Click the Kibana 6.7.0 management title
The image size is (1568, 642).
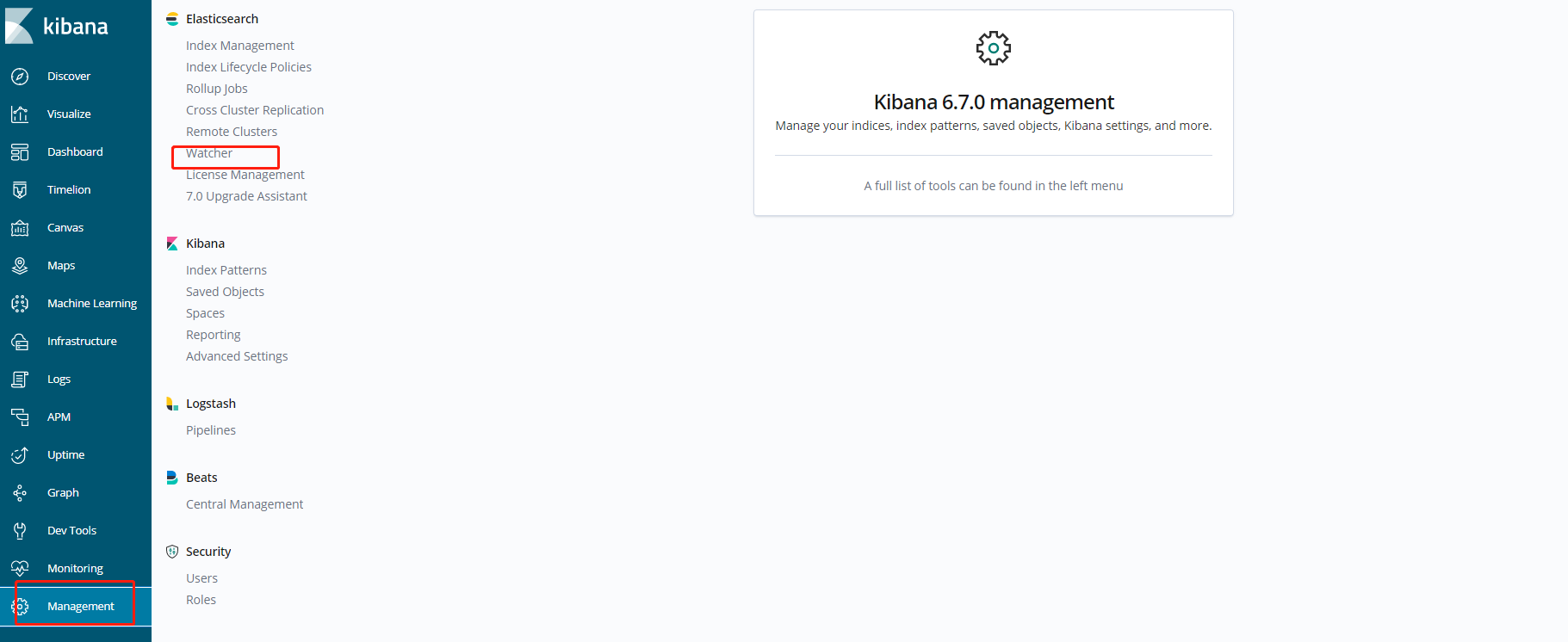coord(994,102)
